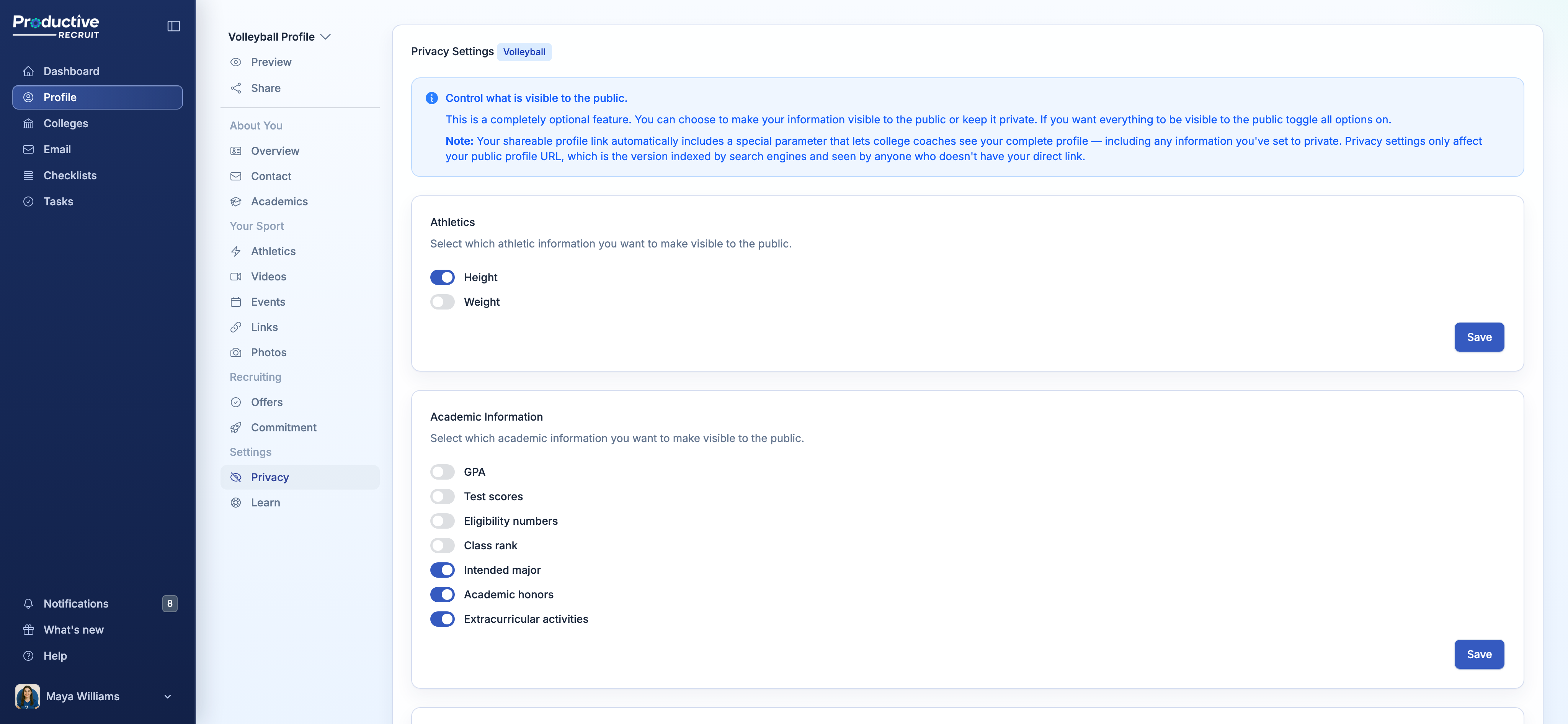1568x724 pixels.
Task: Open the Help question mark icon
Action: click(x=29, y=656)
